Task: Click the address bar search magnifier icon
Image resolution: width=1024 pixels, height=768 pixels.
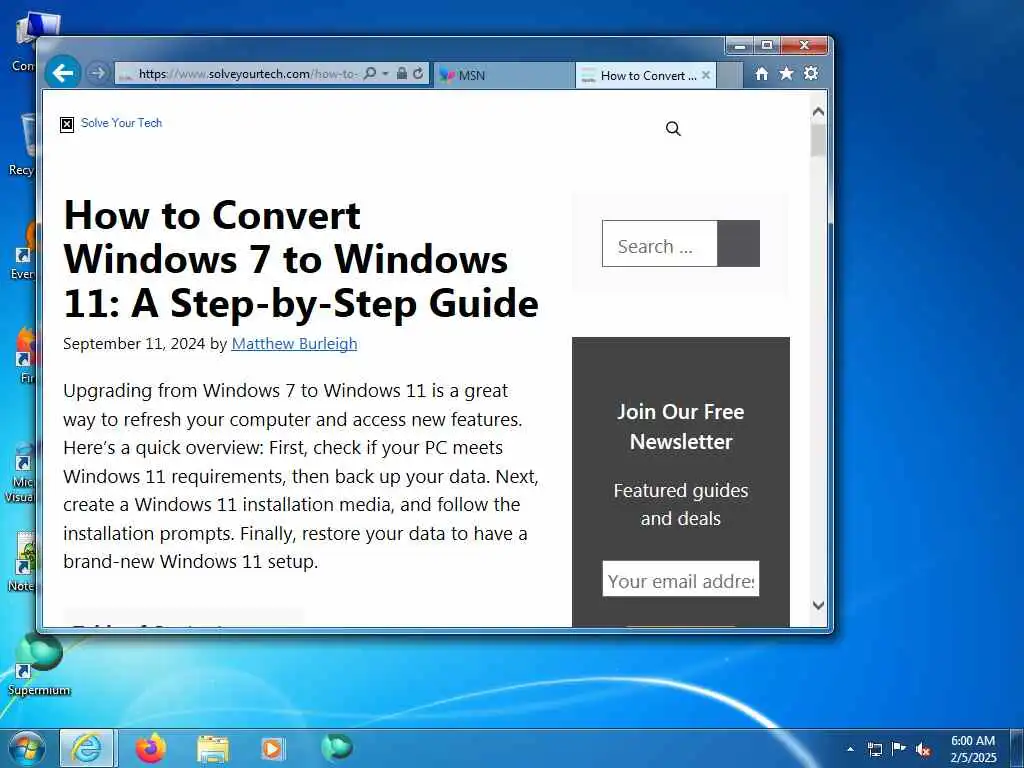Action: [x=370, y=73]
